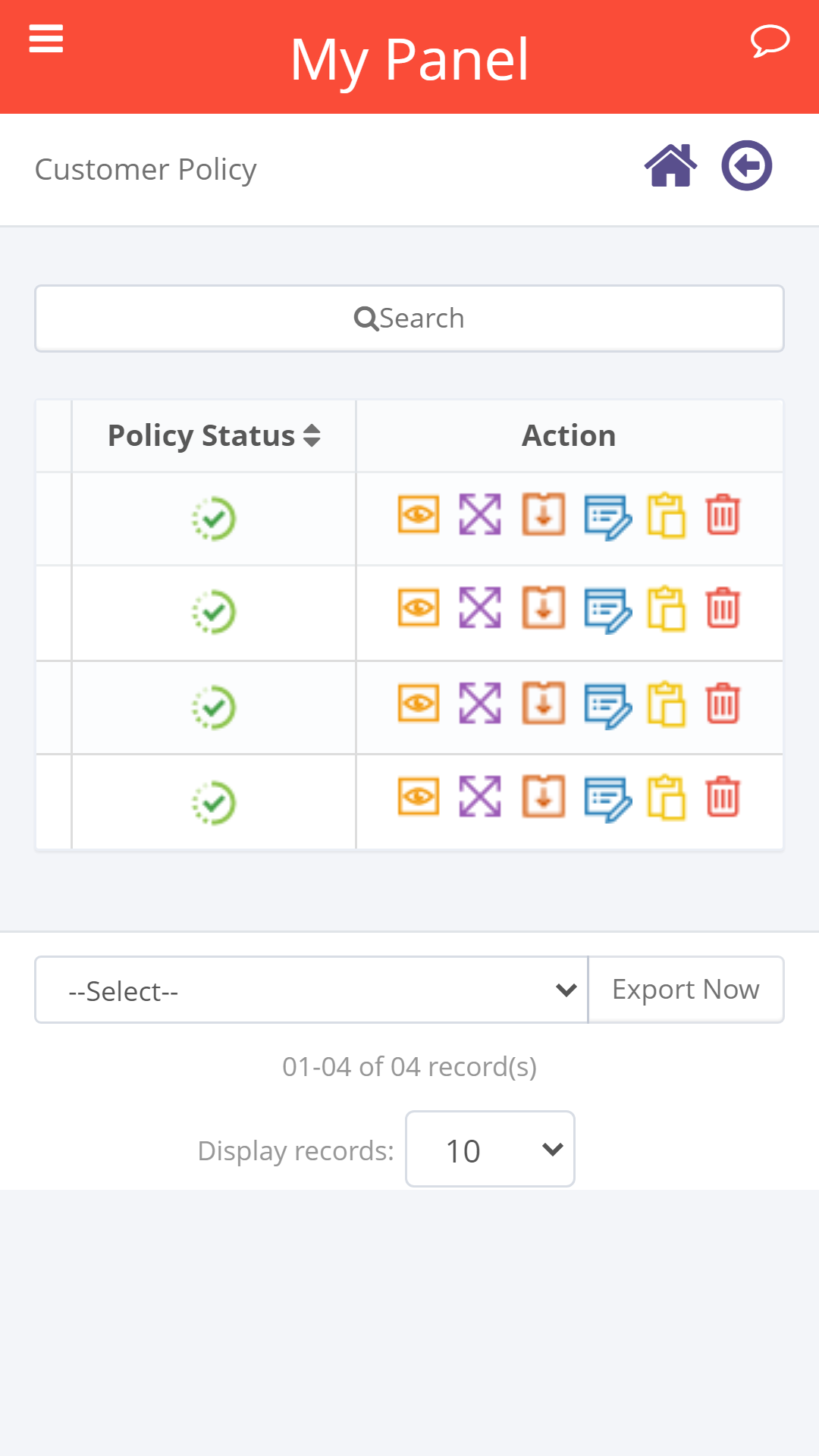Click the Export Now button
This screenshot has height=1456, width=819.
pyautogui.click(x=686, y=990)
